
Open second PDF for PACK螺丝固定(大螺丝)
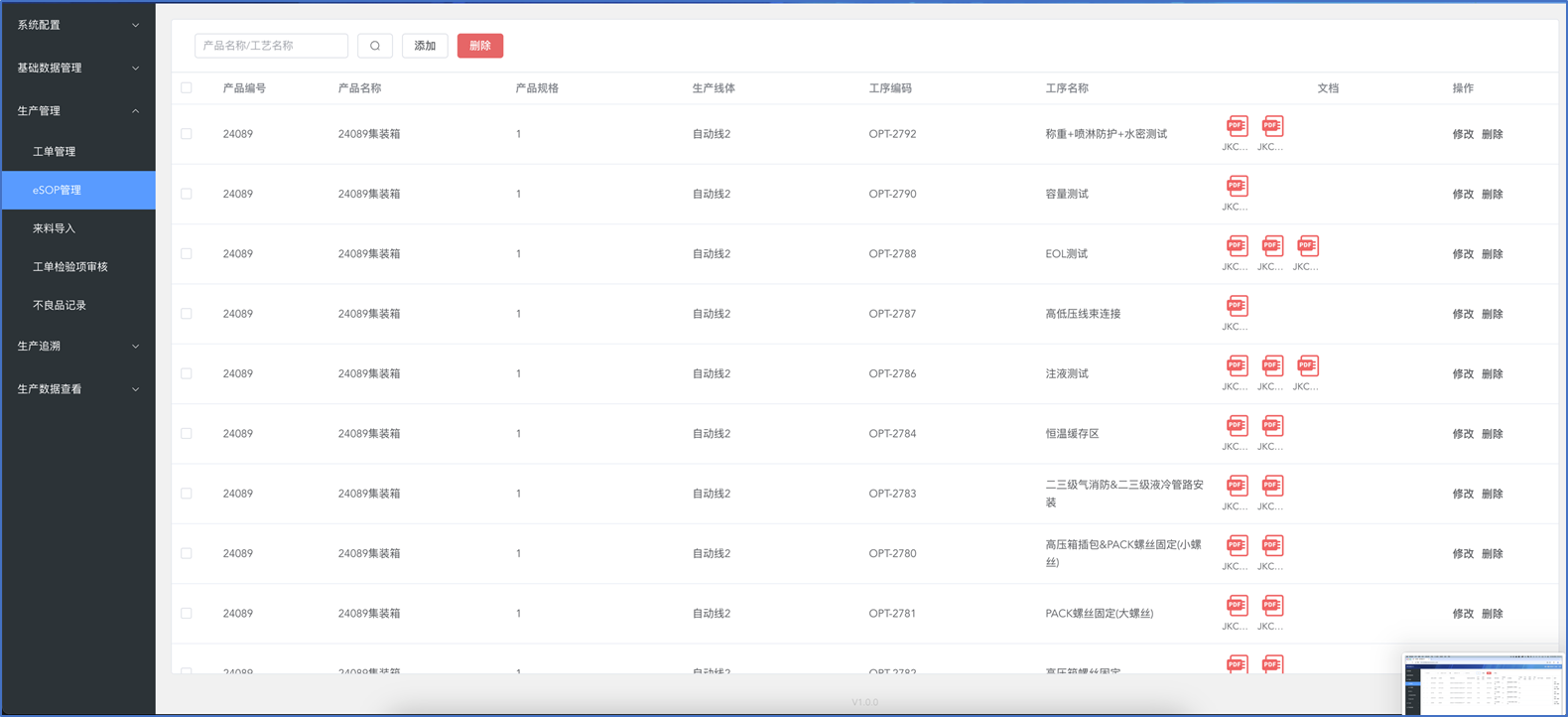click(1272, 606)
